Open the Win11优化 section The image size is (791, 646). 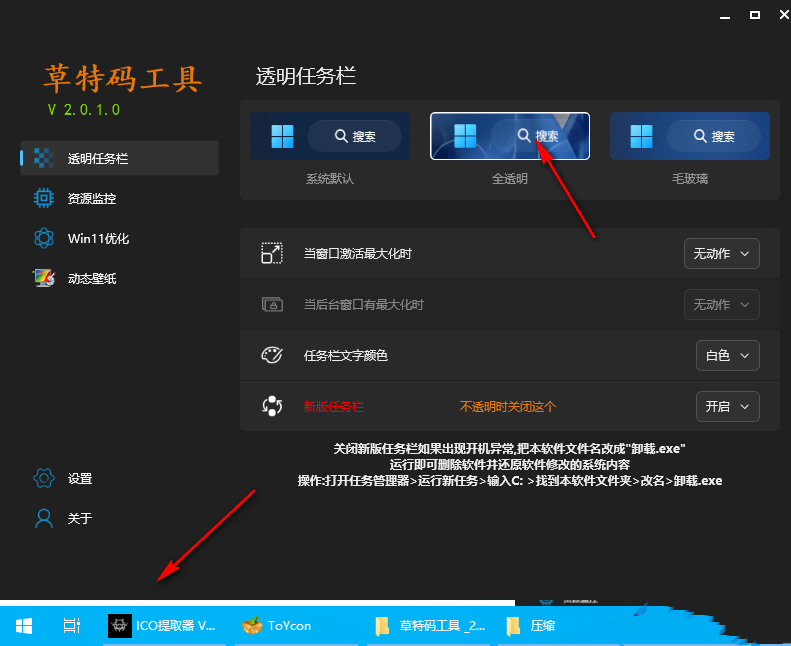119,238
